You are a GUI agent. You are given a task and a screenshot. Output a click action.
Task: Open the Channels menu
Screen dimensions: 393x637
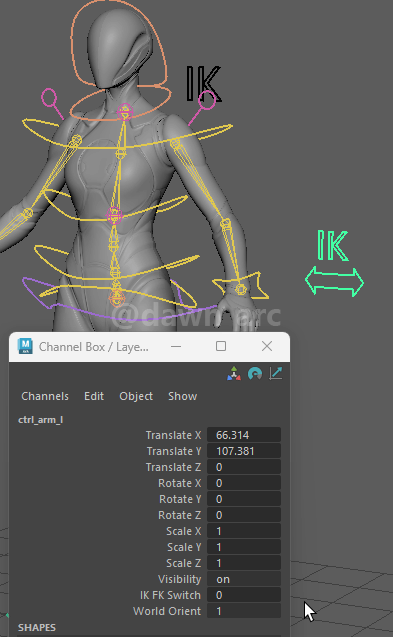click(x=45, y=396)
